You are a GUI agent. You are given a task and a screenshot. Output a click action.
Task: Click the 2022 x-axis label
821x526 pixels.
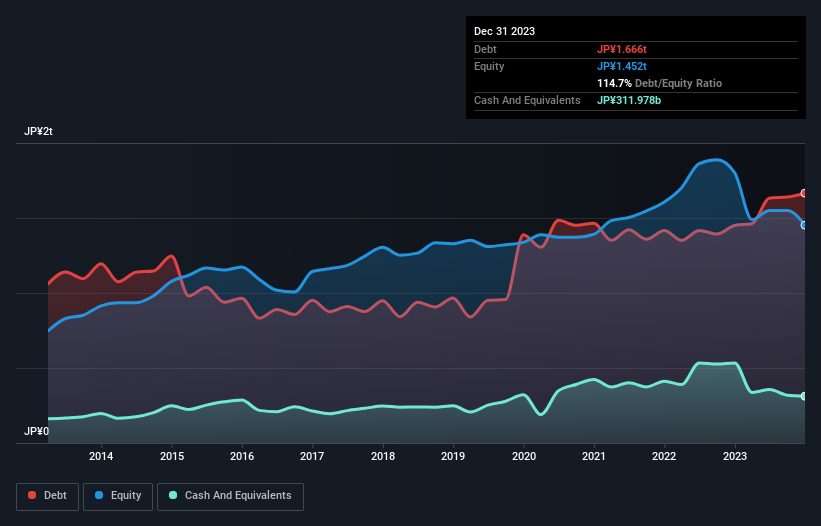[x=664, y=456]
